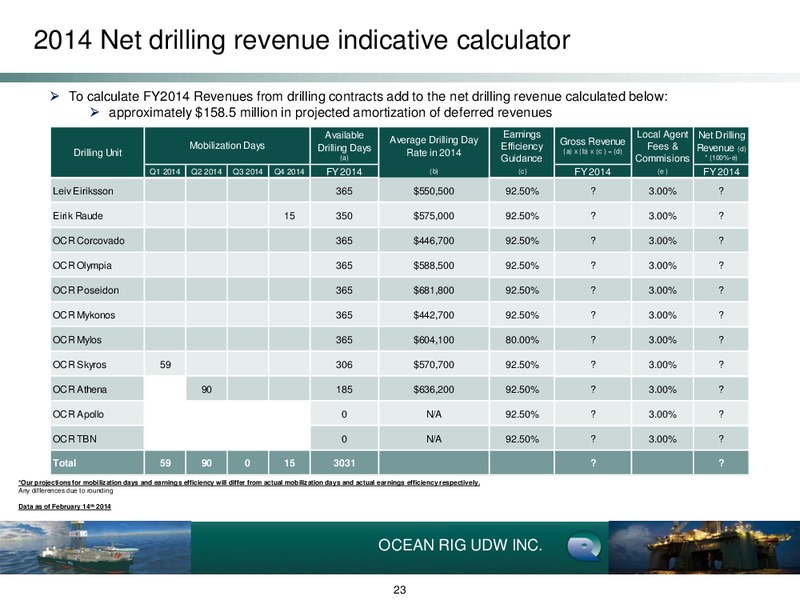Click the Q4 2014 mobilization '15' for Eirik Raude

(289, 216)
